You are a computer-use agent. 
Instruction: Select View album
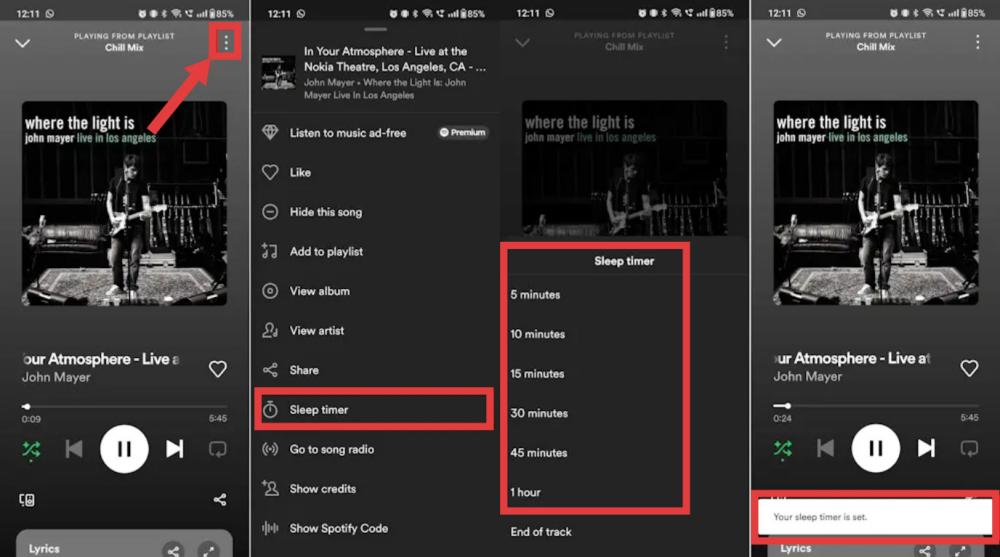pyautogui.click(x=374, y=291)
